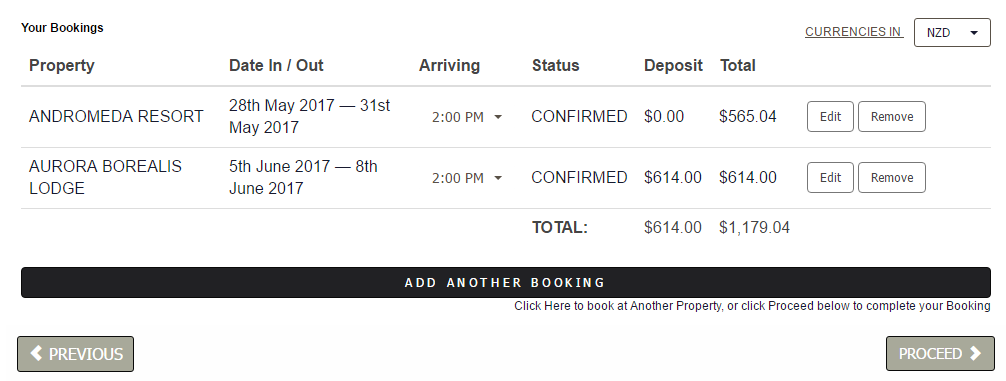
Task: Click the right chevron icon on Proceed
Action: pyautogui.click(x=975, y=353)
